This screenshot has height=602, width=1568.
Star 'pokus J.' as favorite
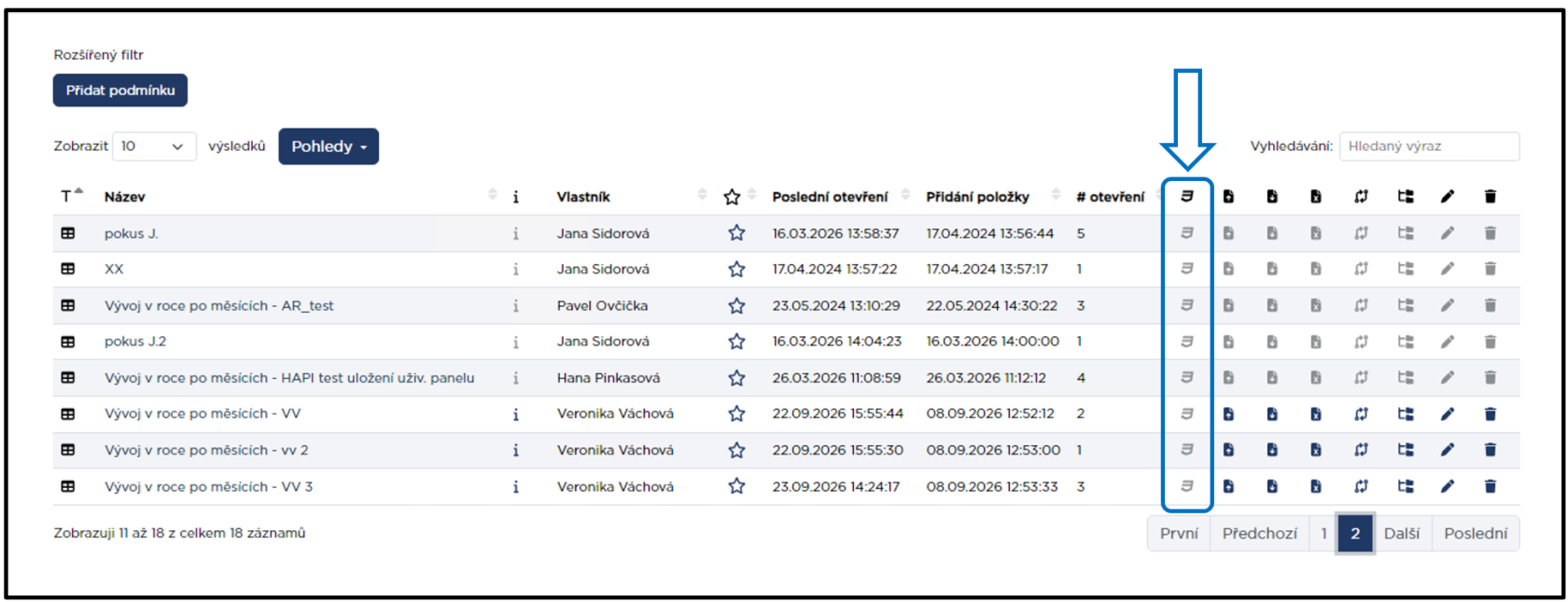(736, 233)
